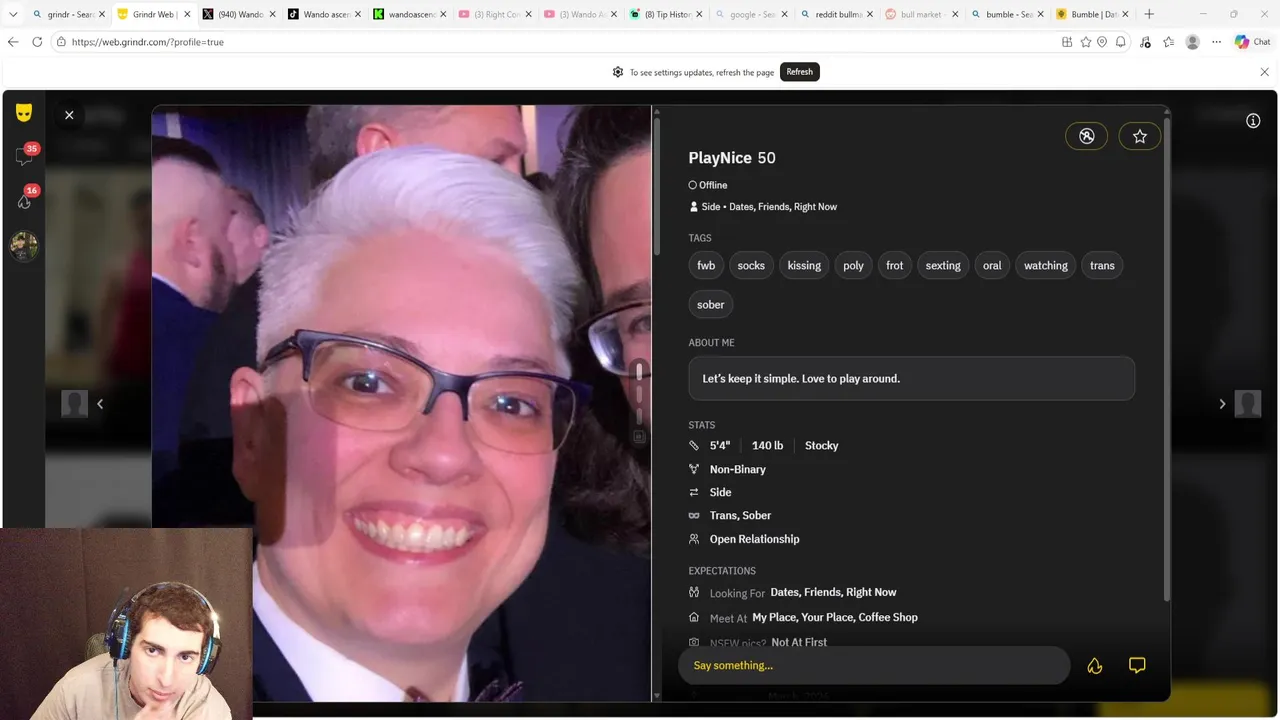Open media control music icon in toolbar
This screenshot has width=1280, height=720.
pyautogui.click(x=1145, y=42)
